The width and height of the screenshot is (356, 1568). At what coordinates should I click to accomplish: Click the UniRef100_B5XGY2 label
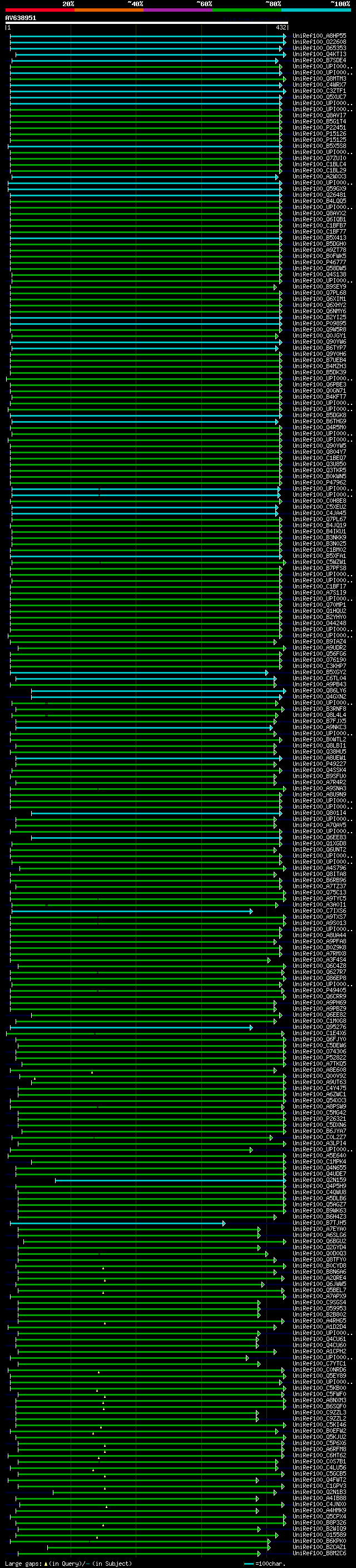click(x=319, y=672)
